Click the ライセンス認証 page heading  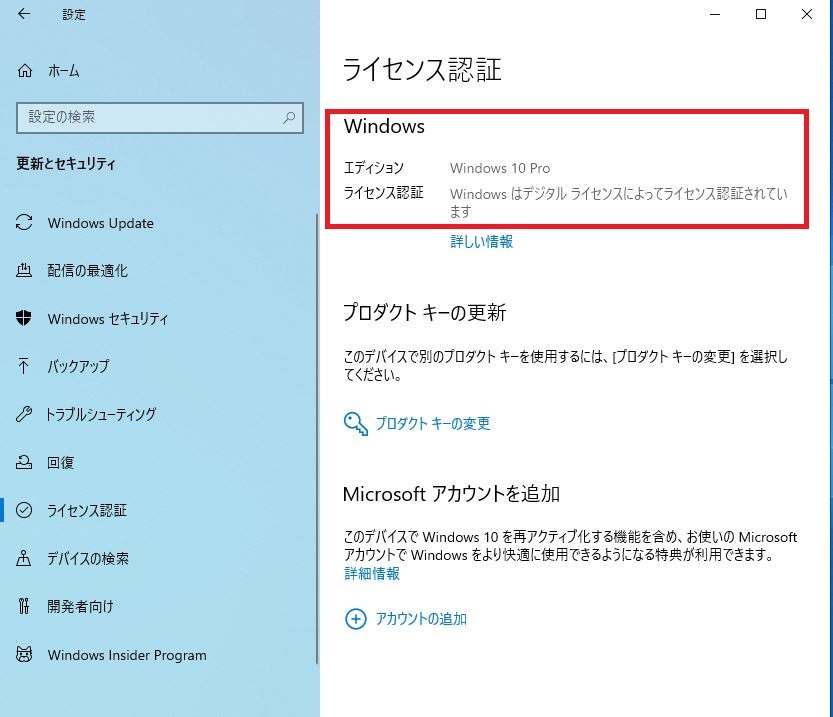422,70
